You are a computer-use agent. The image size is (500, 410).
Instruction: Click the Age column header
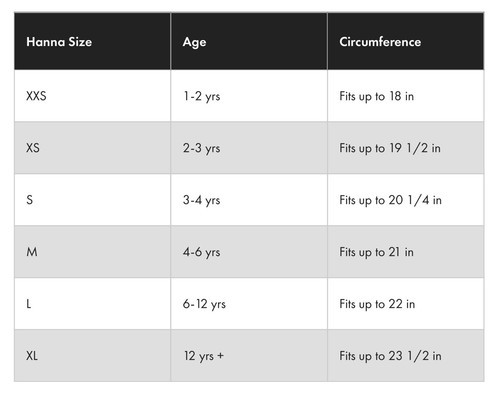(x=249, y=41)
